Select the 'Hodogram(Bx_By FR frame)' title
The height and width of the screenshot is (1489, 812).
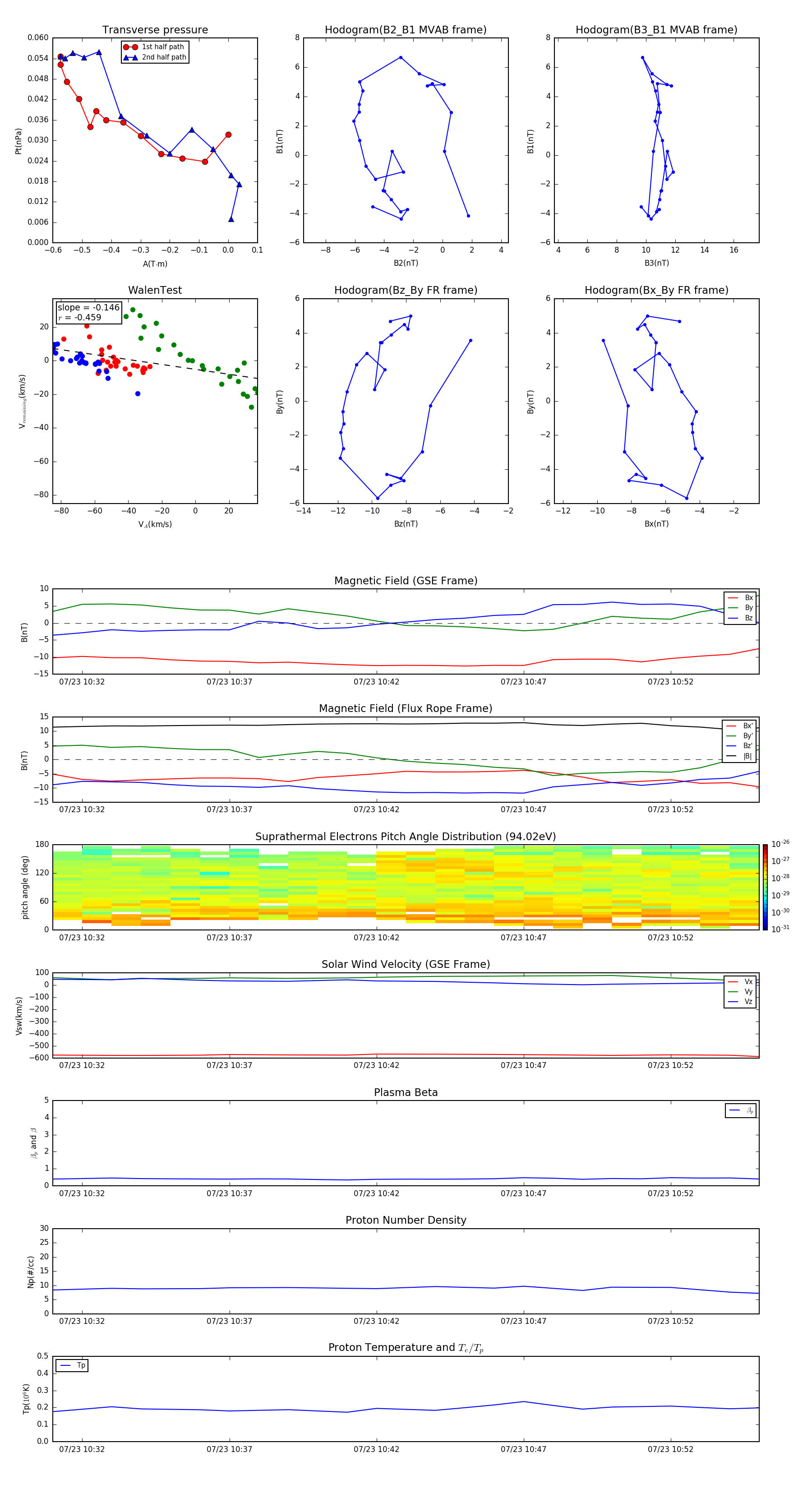[x=656, y=290]
